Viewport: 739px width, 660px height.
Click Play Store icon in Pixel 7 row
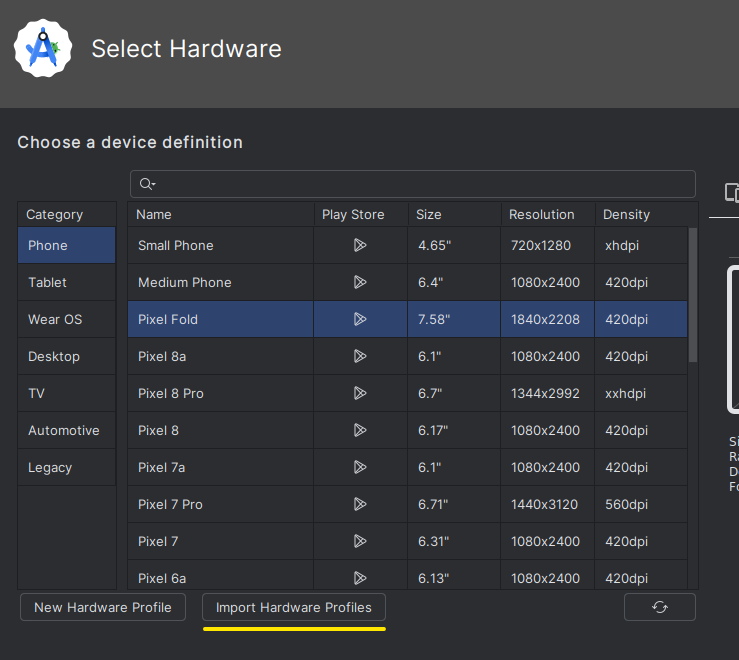360,541
